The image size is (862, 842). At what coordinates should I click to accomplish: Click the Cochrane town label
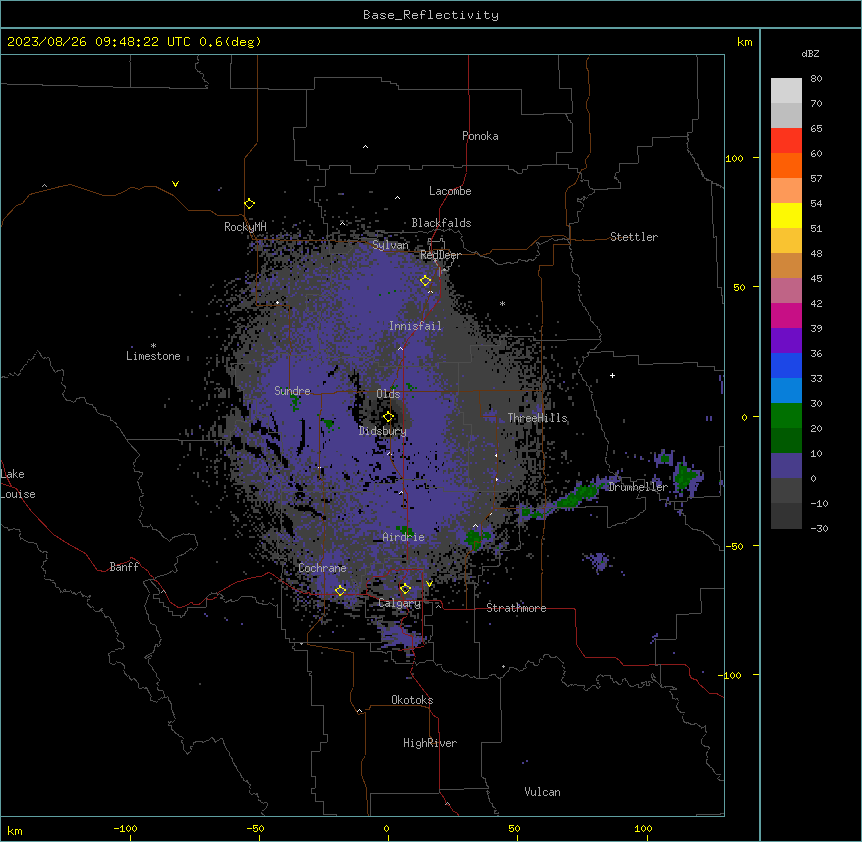tap(322, 568)
